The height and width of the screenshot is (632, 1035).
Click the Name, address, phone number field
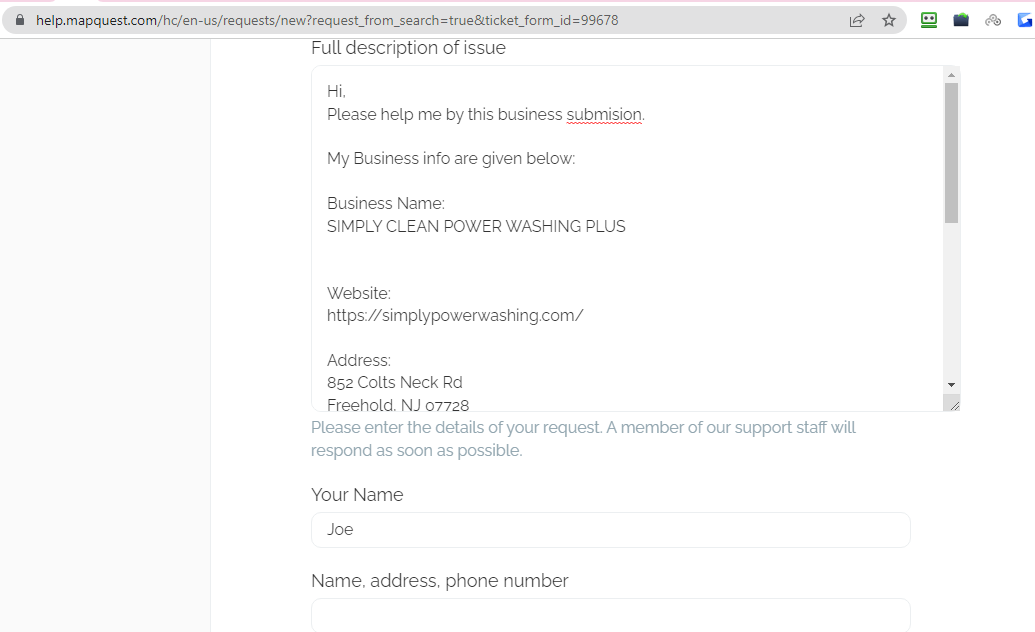coord(611,615)
